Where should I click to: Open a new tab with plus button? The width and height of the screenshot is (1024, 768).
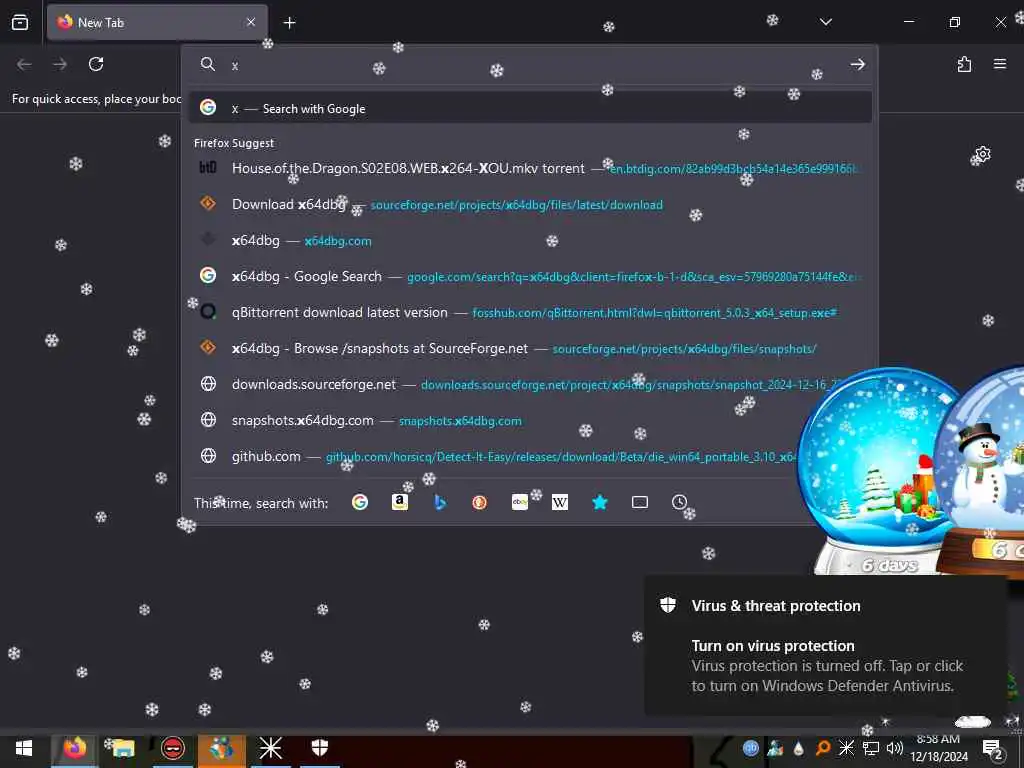tap(289, 23)
